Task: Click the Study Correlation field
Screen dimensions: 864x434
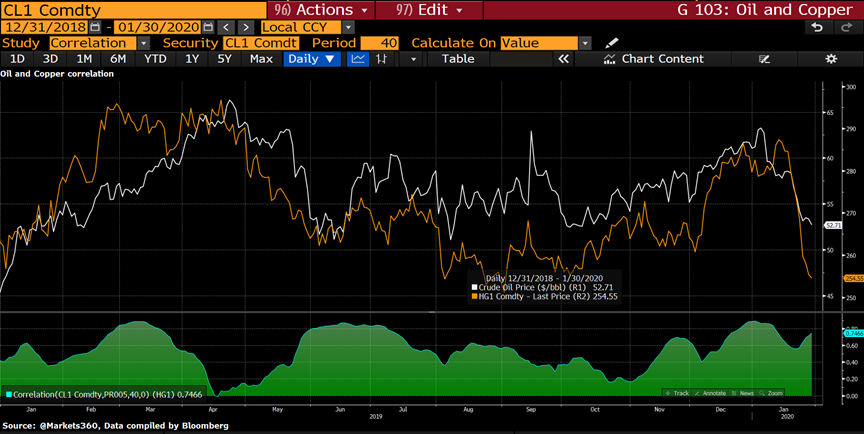Action: 93,43
